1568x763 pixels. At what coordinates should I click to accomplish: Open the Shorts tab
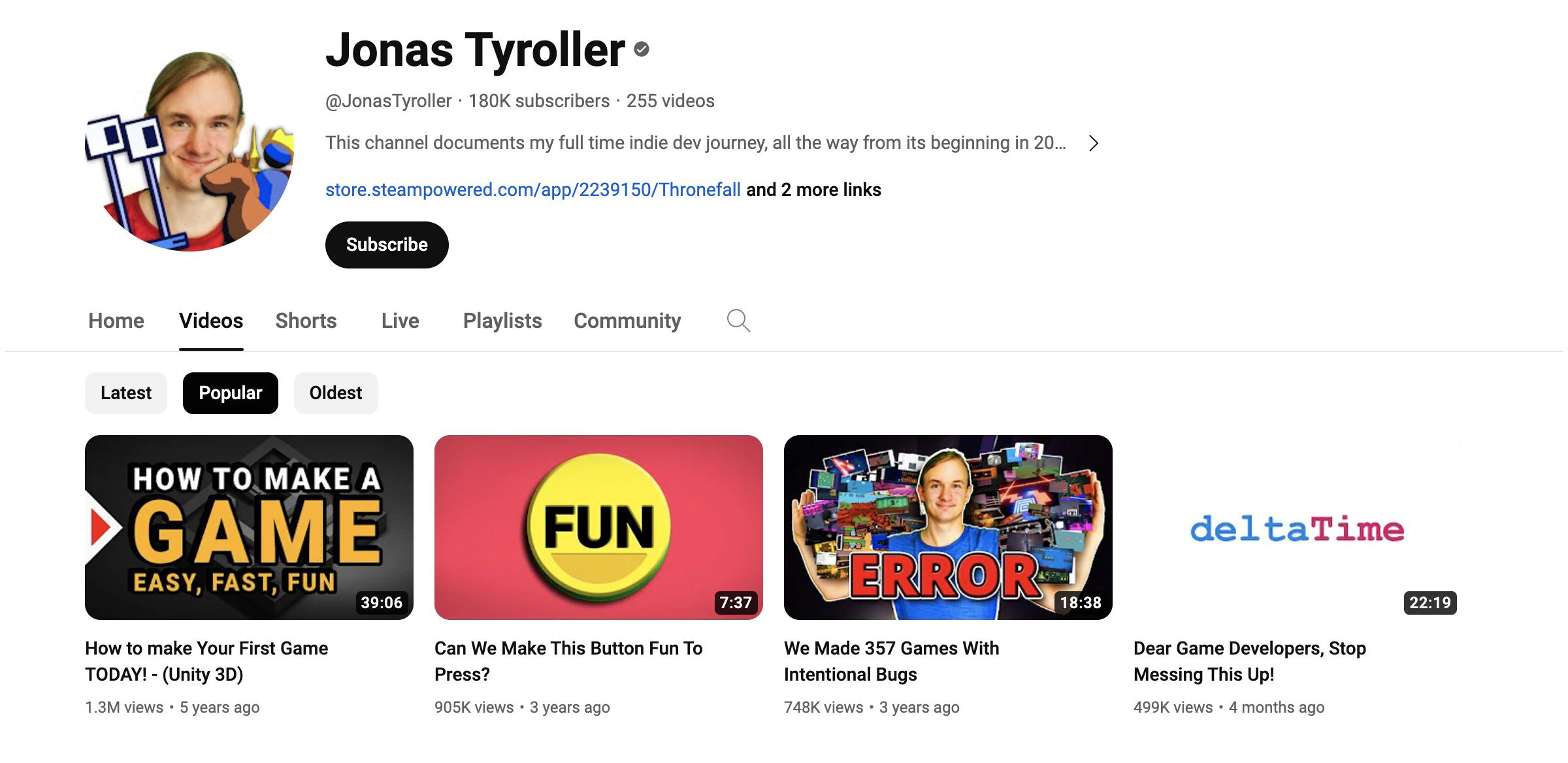point(306,321)
